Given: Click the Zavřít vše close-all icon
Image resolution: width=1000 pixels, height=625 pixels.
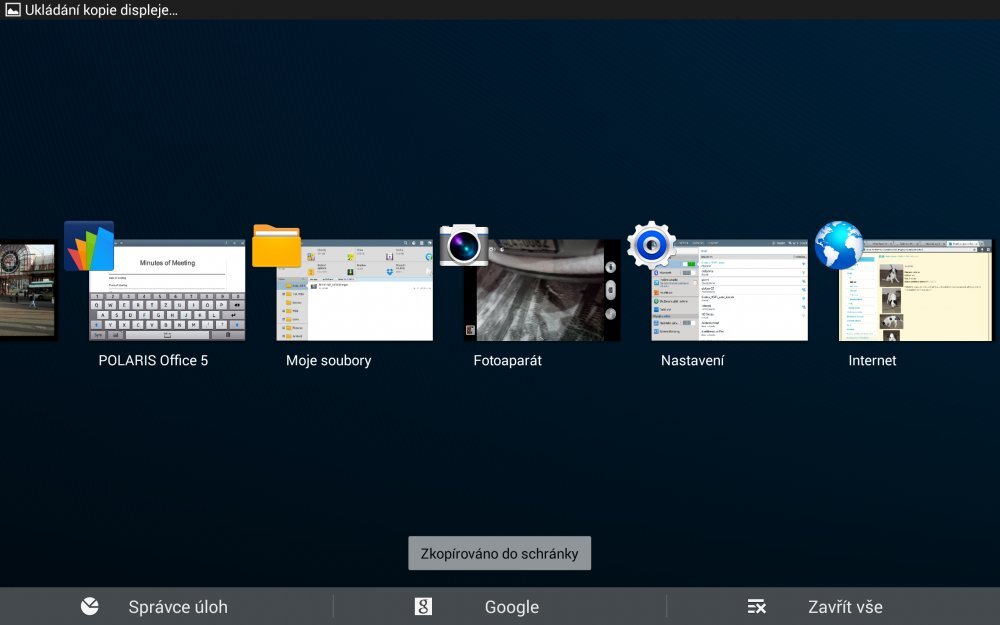Looking at the screenshot, I should [757, 606].
